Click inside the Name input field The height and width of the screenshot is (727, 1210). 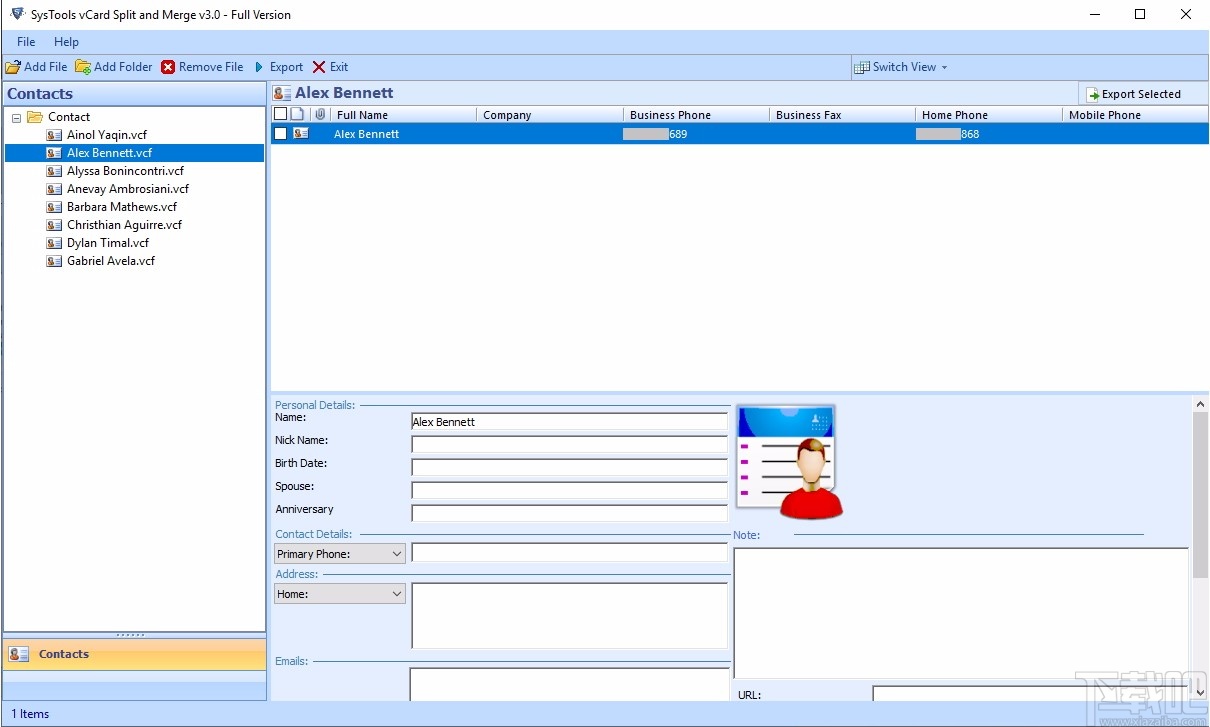tap(569, 421)
